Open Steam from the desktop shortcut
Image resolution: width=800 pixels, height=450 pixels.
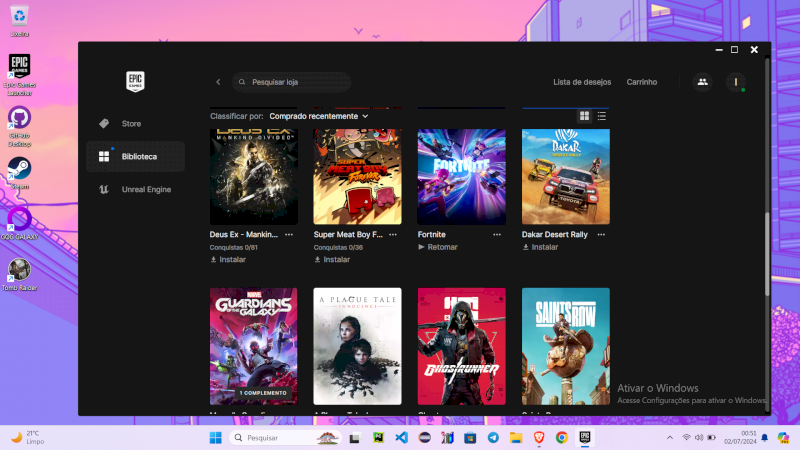click(19, 169)
